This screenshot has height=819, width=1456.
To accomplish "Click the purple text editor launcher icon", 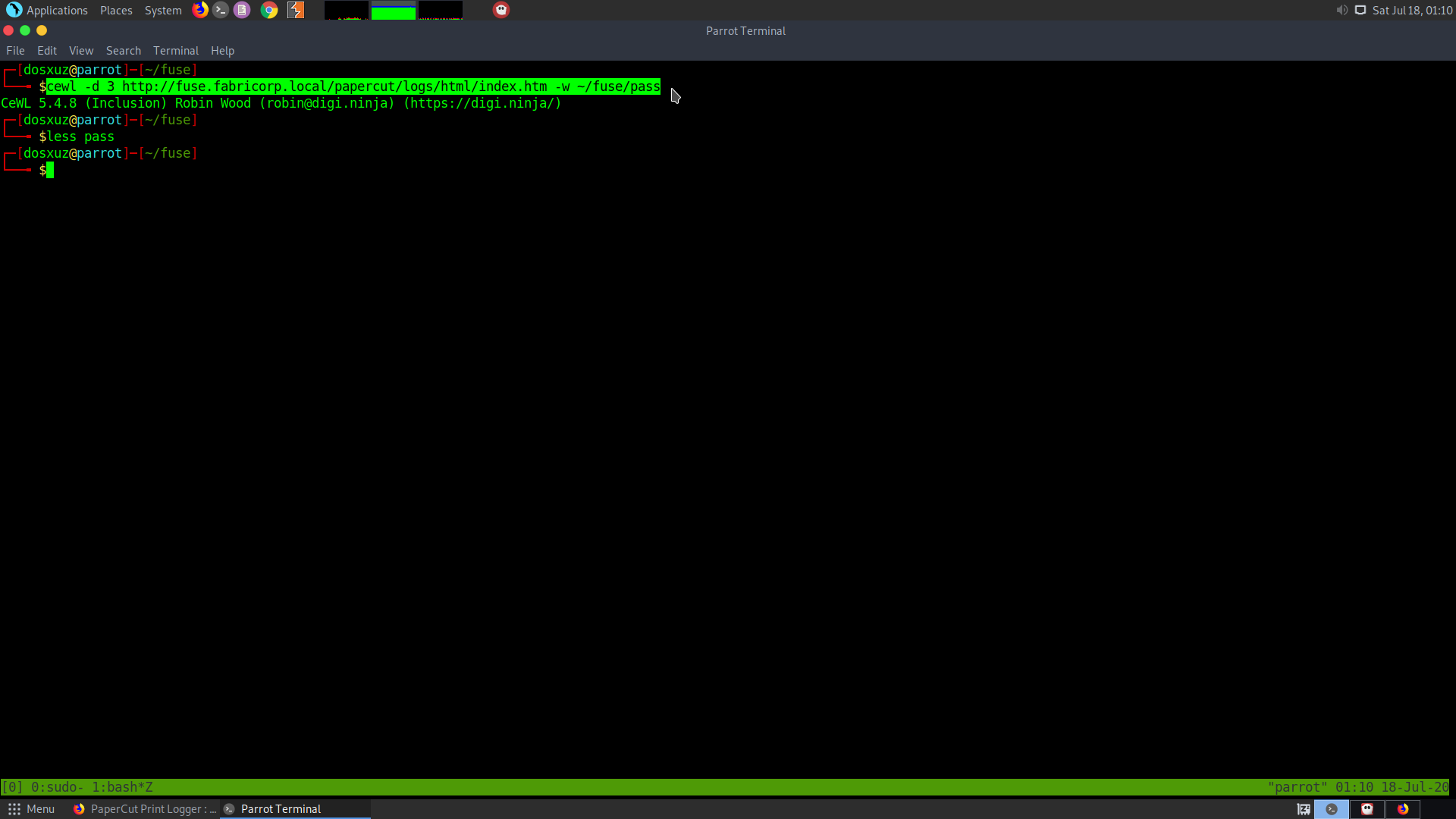I will [x=242, y=10].
